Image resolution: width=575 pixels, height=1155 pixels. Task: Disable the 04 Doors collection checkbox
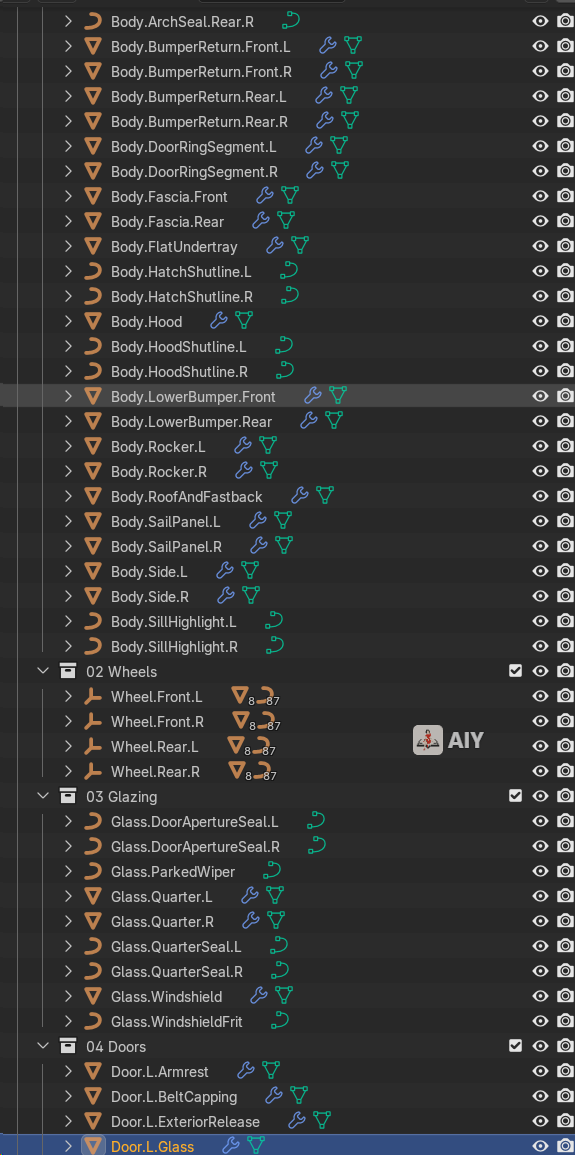[x=515, y=1046]
